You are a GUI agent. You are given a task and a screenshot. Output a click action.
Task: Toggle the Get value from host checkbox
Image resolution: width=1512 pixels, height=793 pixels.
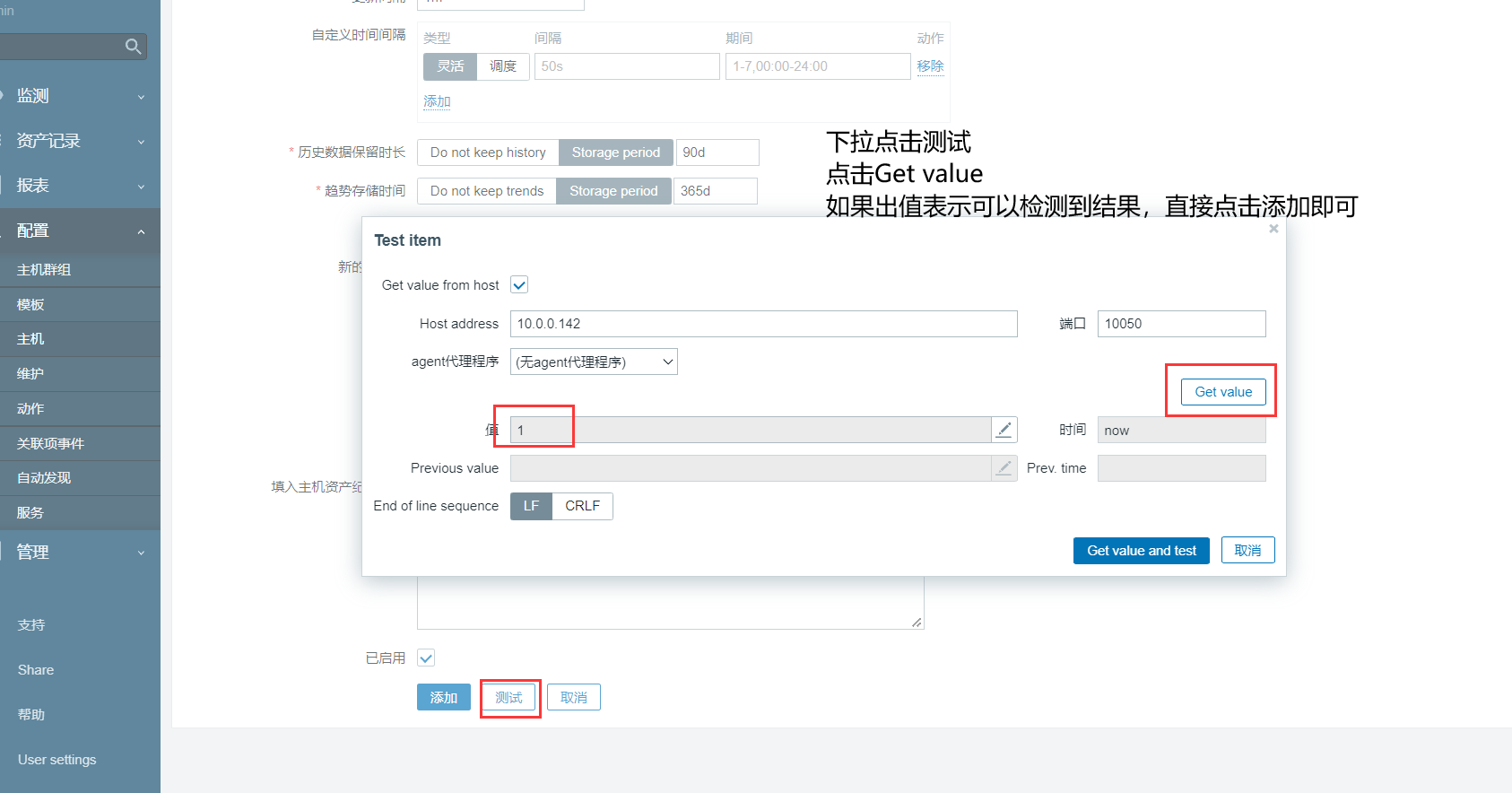519,285
